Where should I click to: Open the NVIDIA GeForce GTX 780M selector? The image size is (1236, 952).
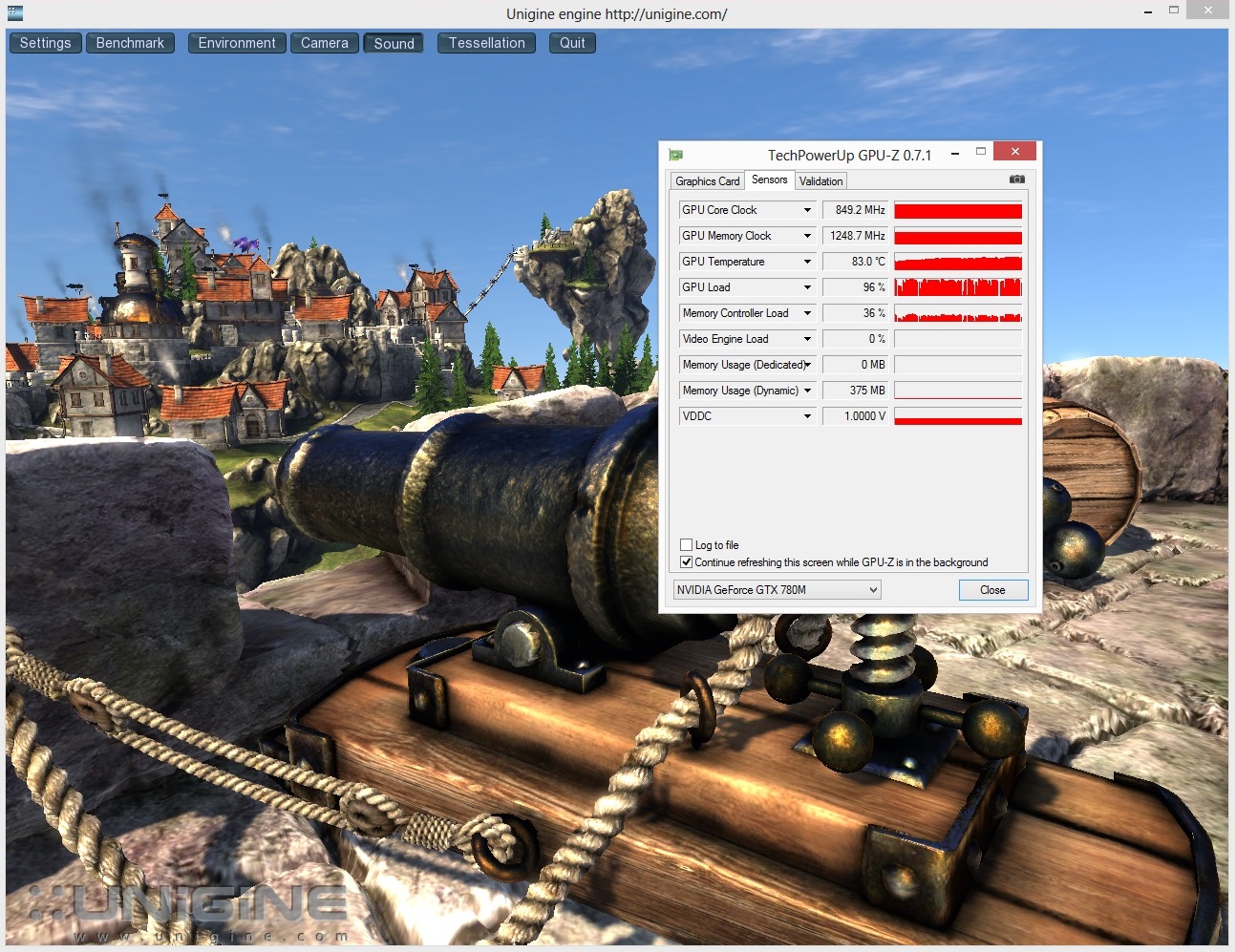777,590
